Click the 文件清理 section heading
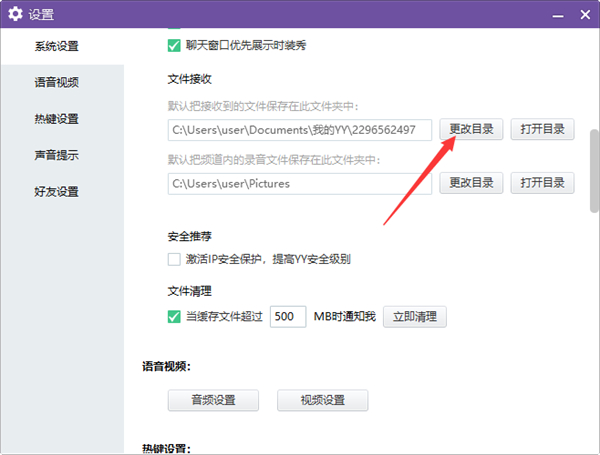 point(189,291)
